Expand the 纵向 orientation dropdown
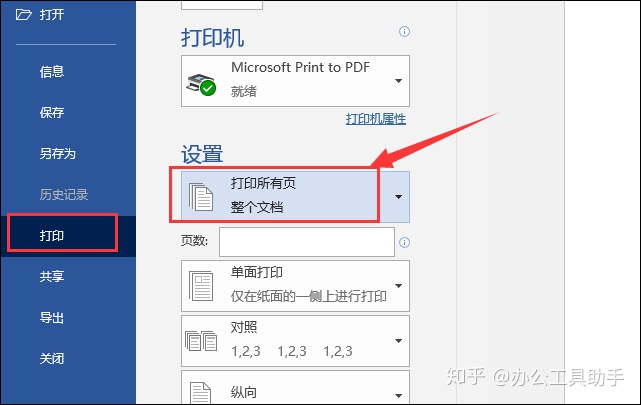Image resolution: width=641 pixels, height=405 pixels. 399,395
